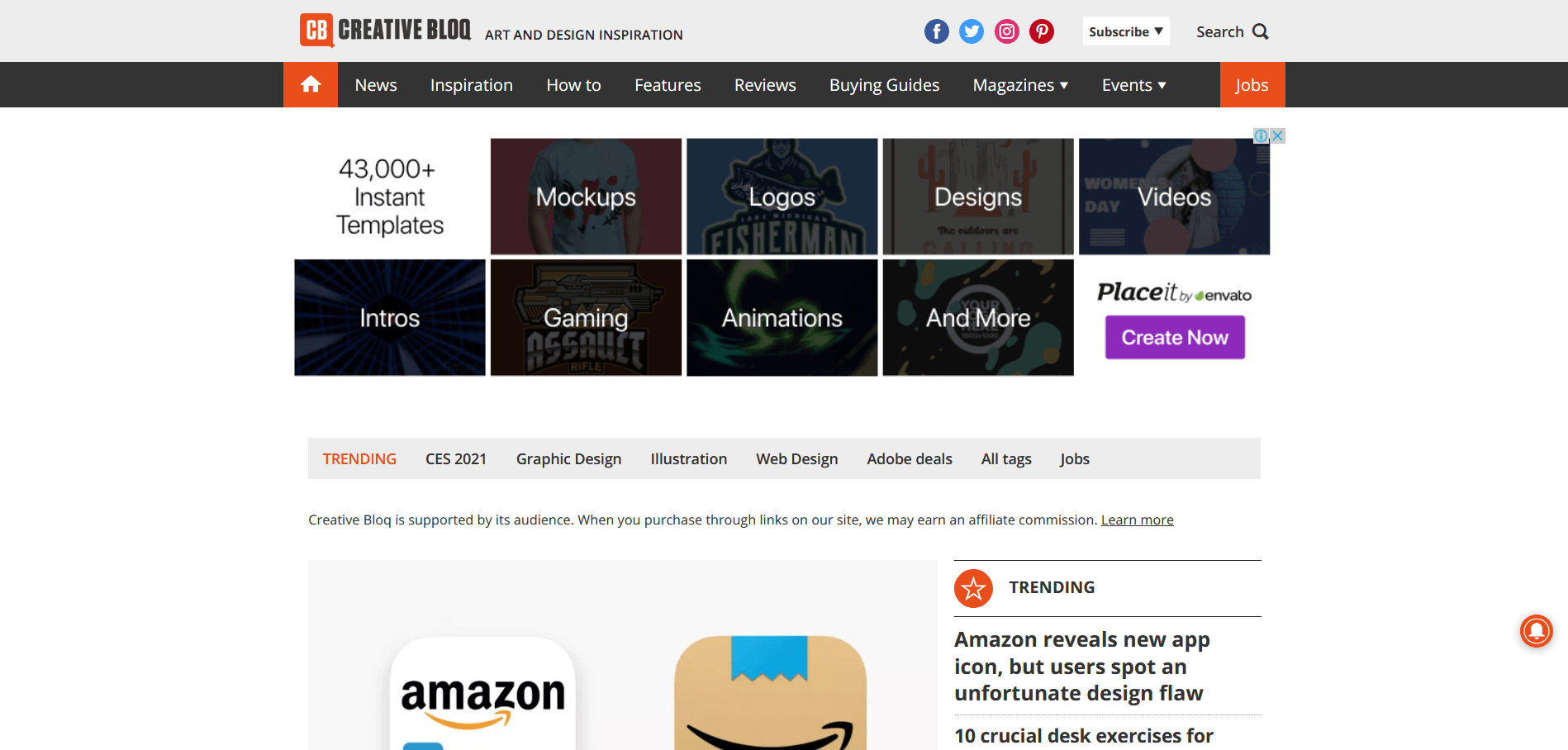Go to the Home icon in navigation

click(311, 84)
